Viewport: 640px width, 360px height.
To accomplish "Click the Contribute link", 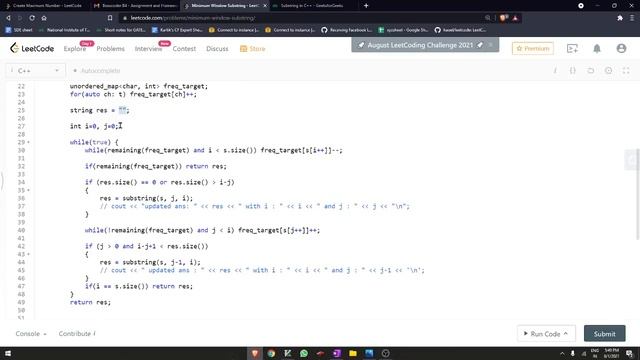I will click(x=77, y=334).
